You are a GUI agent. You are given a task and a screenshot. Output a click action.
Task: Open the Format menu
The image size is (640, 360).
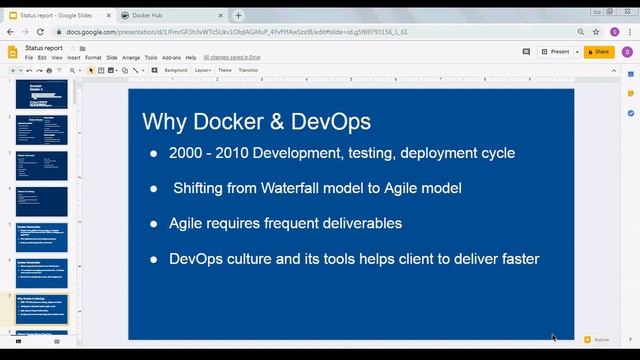click(x=93, y=58)
